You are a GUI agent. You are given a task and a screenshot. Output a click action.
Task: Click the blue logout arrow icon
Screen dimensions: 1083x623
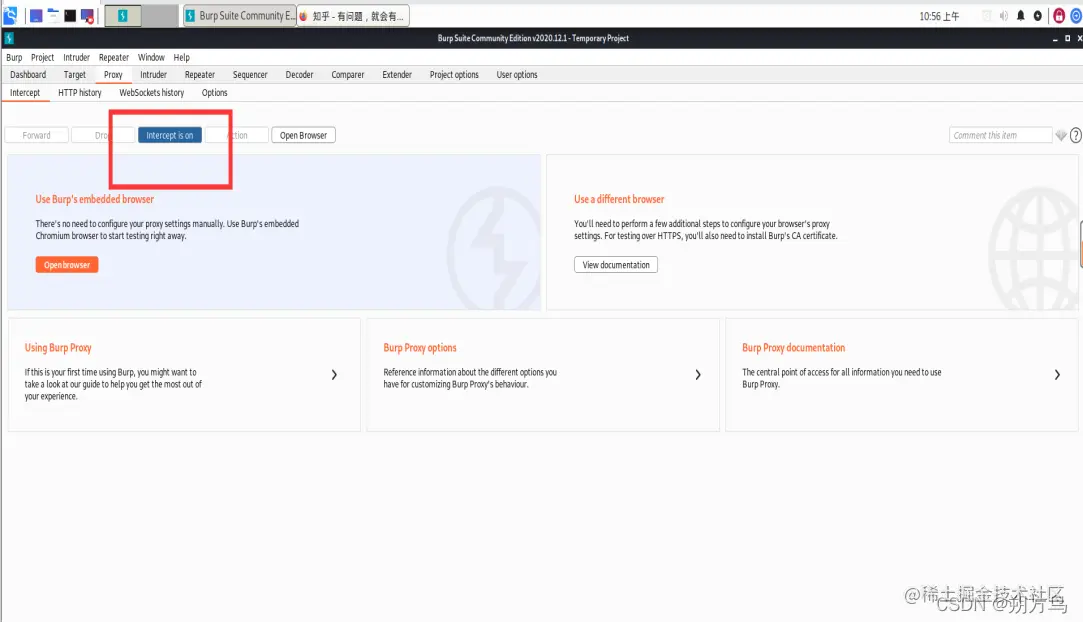1076,16
